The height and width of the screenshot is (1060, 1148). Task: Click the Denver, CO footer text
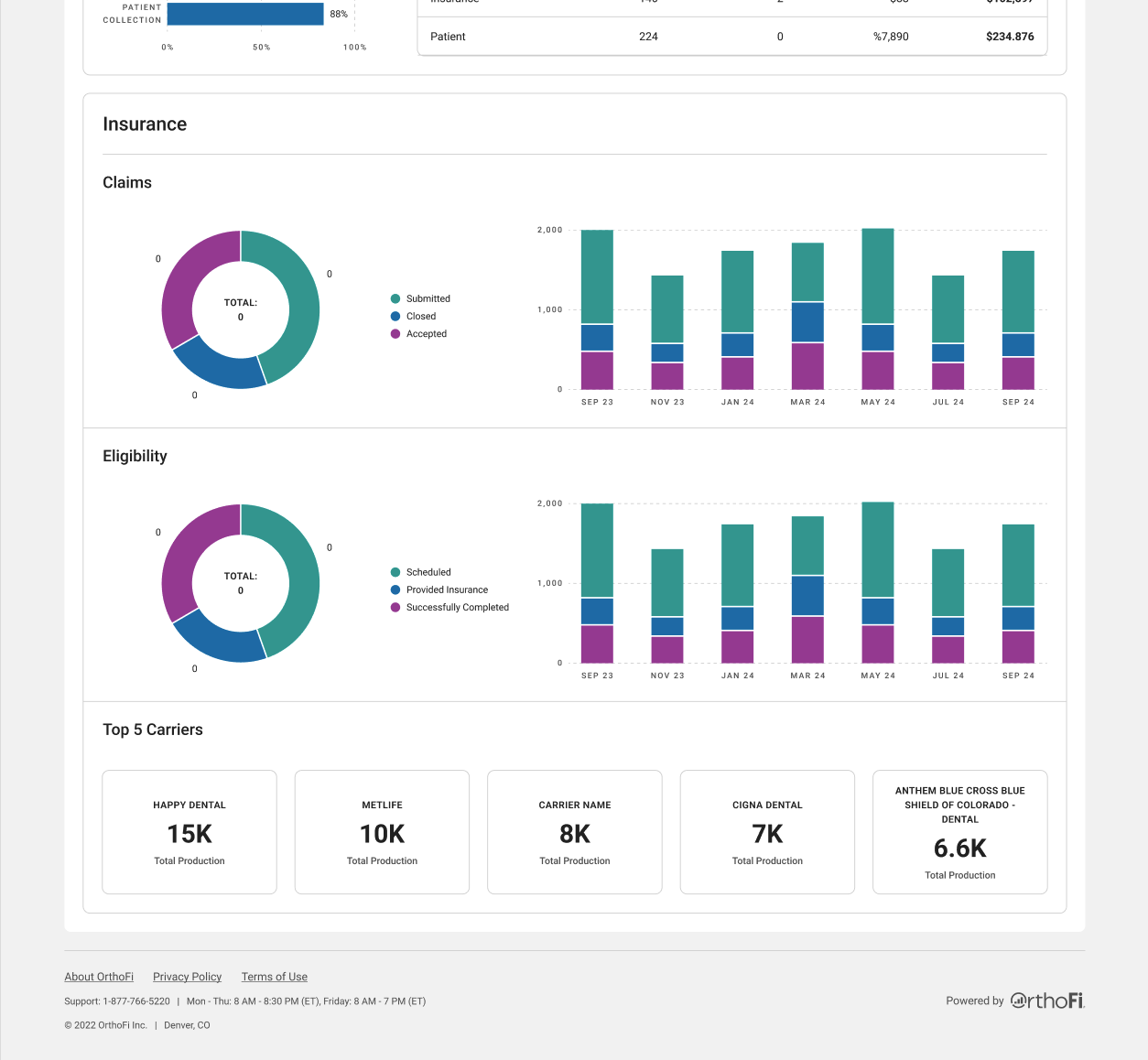(x=187, y=1025)
